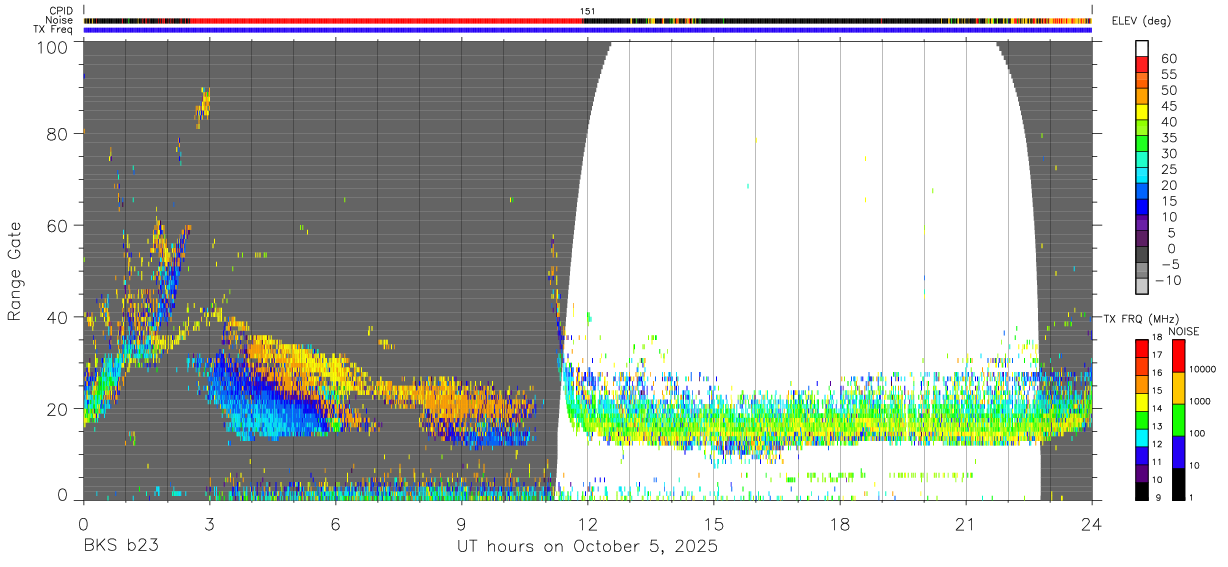Image resolution: width=1228 pixels, height=567 pixels.
Task: Click range gate tick label 80
Action: point(59,133)
